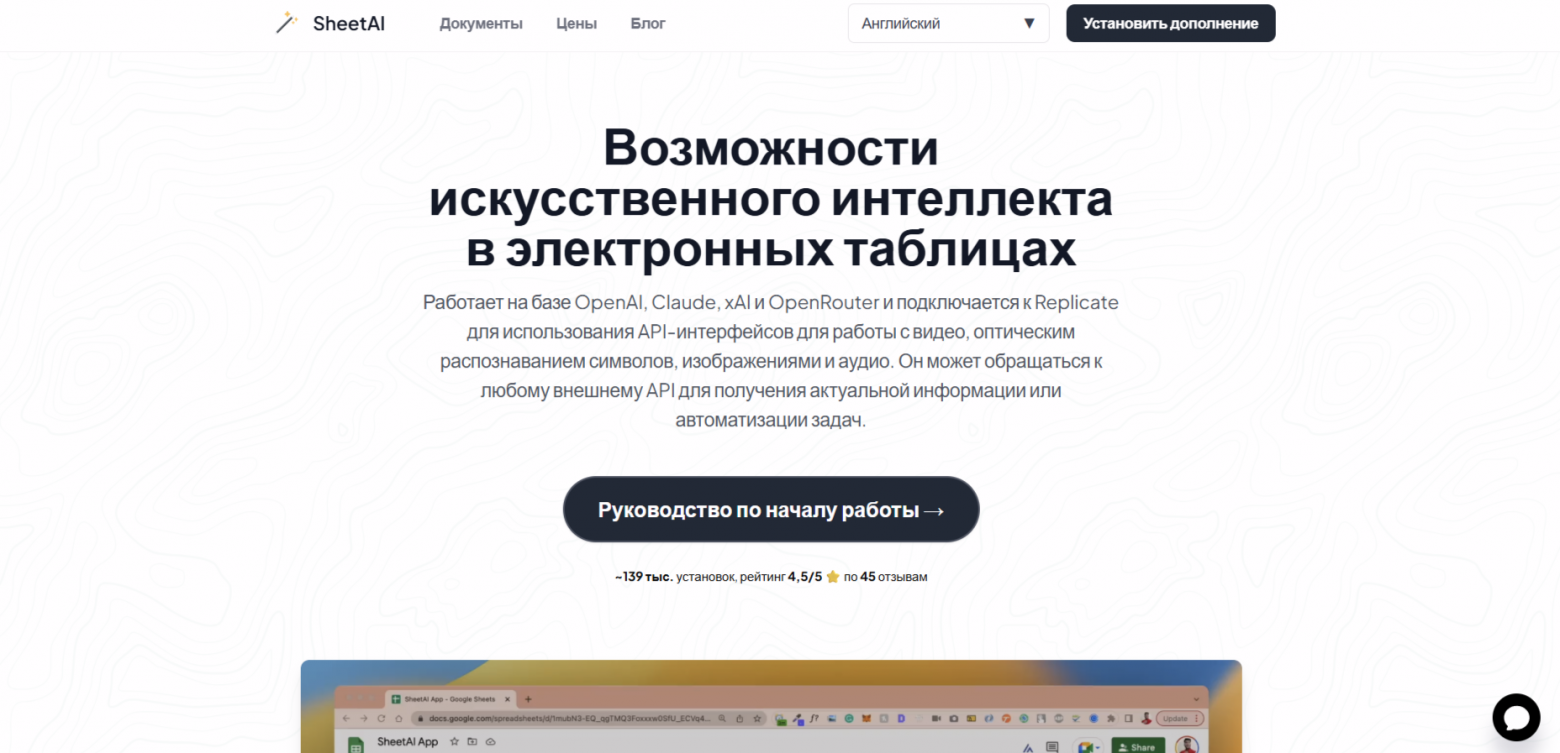Click the page reload icon in the browser toolbar
Image resolution: width=1560 pixels, height=753 pixels.
[380, 718]
